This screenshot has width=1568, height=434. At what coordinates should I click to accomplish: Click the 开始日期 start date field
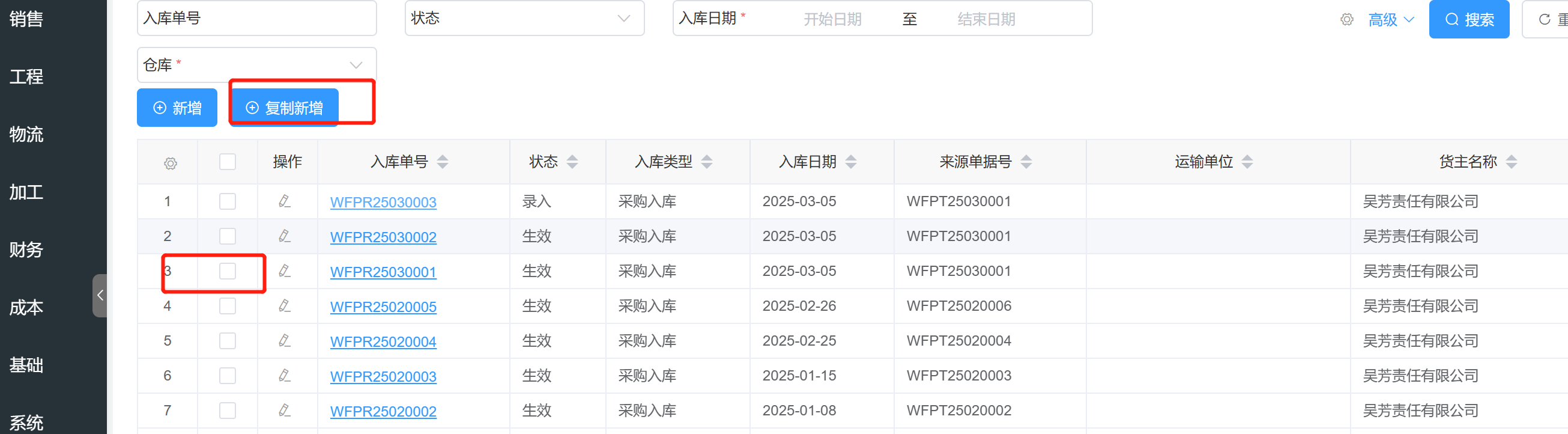[x=833, y=19]
